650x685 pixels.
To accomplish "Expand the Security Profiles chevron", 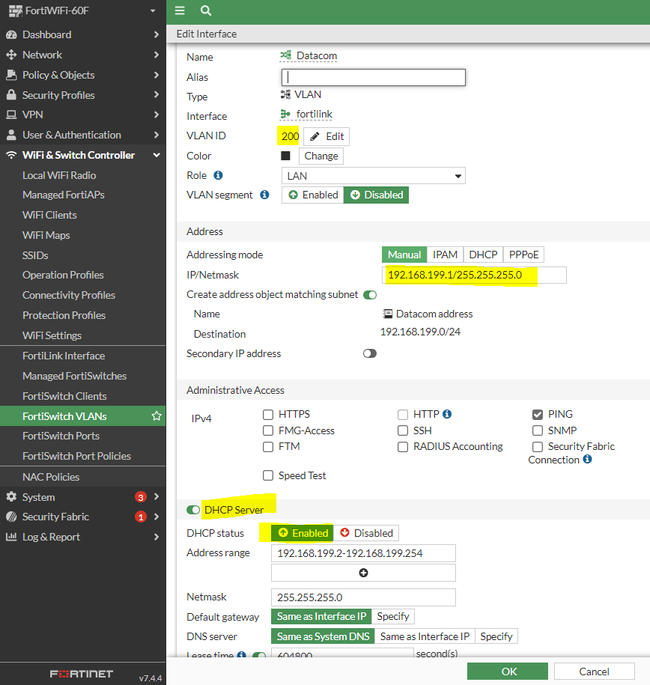I will (x=156, y=95).
